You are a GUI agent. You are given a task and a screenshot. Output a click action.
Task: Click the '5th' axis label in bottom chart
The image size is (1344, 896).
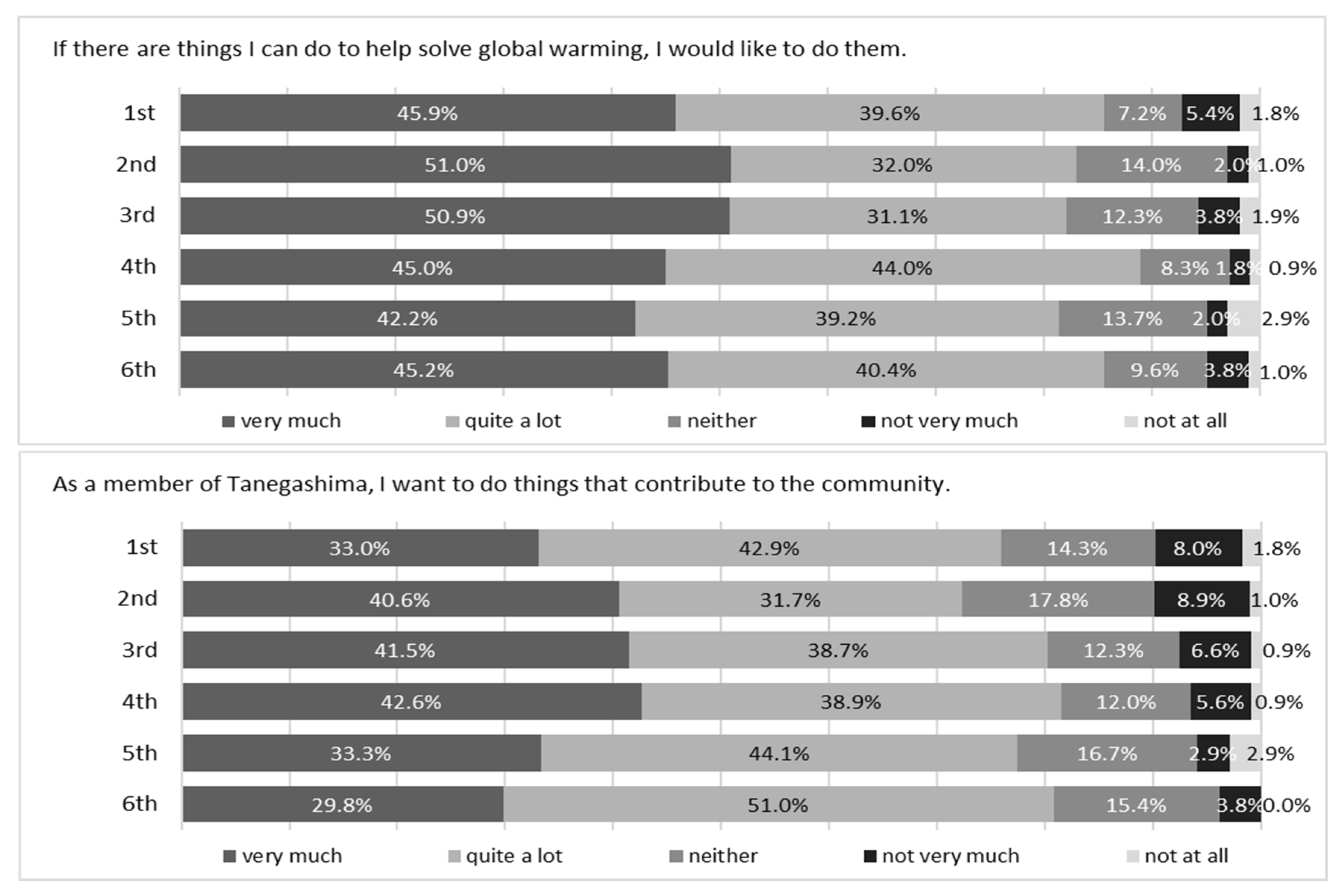tap(140, 752)
